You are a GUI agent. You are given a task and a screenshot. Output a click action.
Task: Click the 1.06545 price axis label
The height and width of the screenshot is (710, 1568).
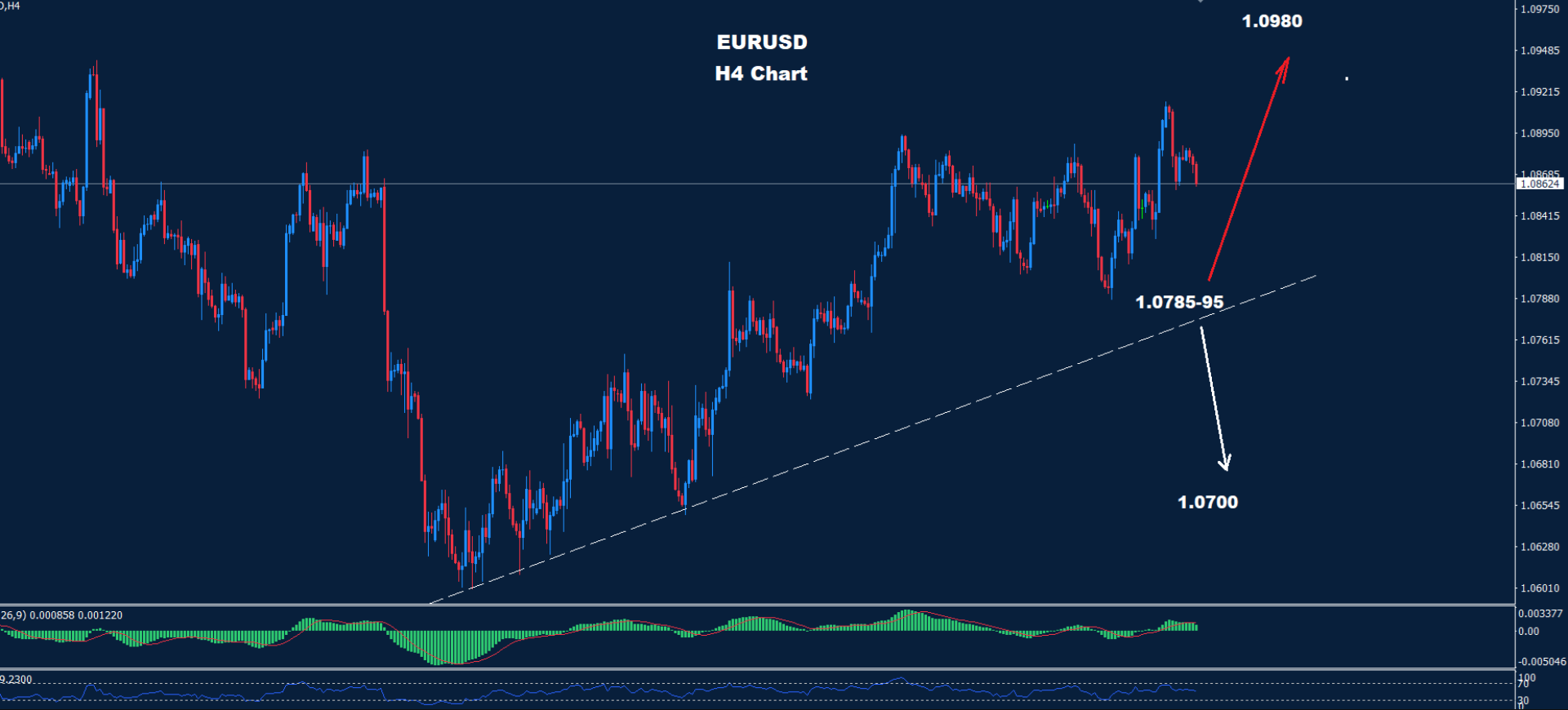1539,506
